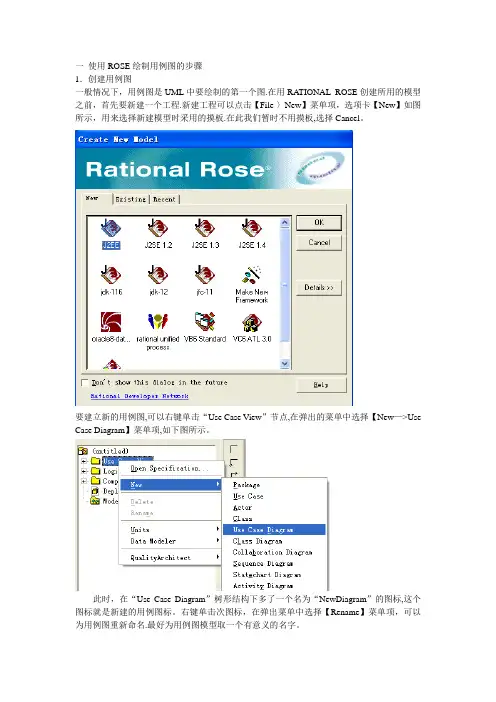
Task: Click the (untitled) model root icon
Action: tap(83, 450)
